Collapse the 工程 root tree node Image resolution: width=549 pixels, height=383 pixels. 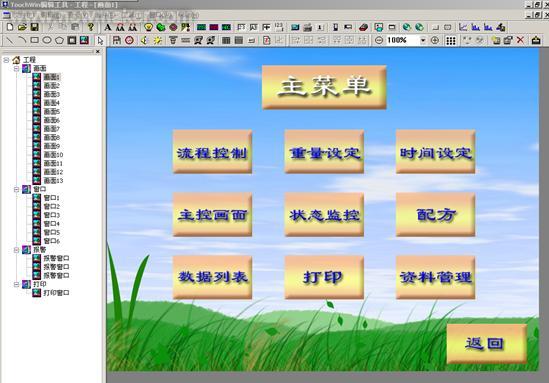(6, 60)
